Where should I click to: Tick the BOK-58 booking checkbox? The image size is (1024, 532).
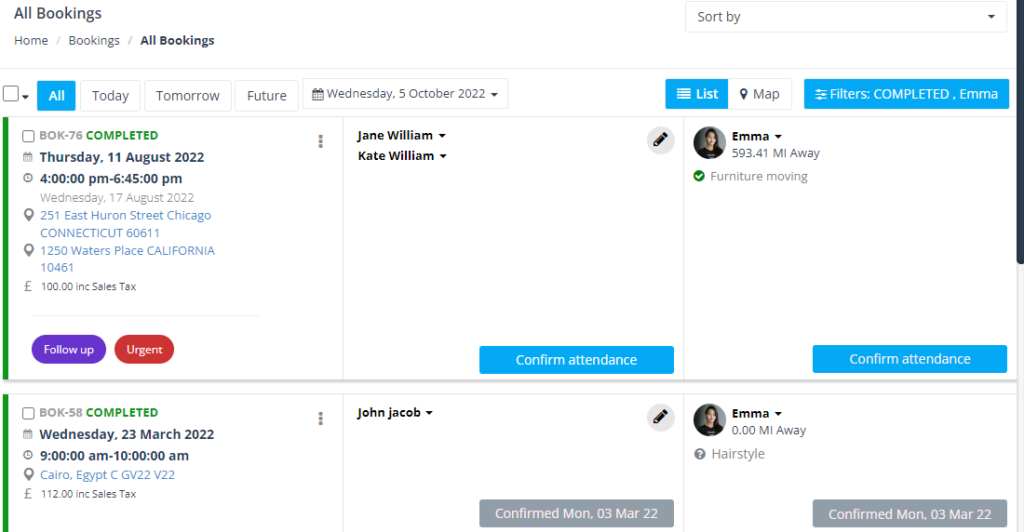point(28,413)
